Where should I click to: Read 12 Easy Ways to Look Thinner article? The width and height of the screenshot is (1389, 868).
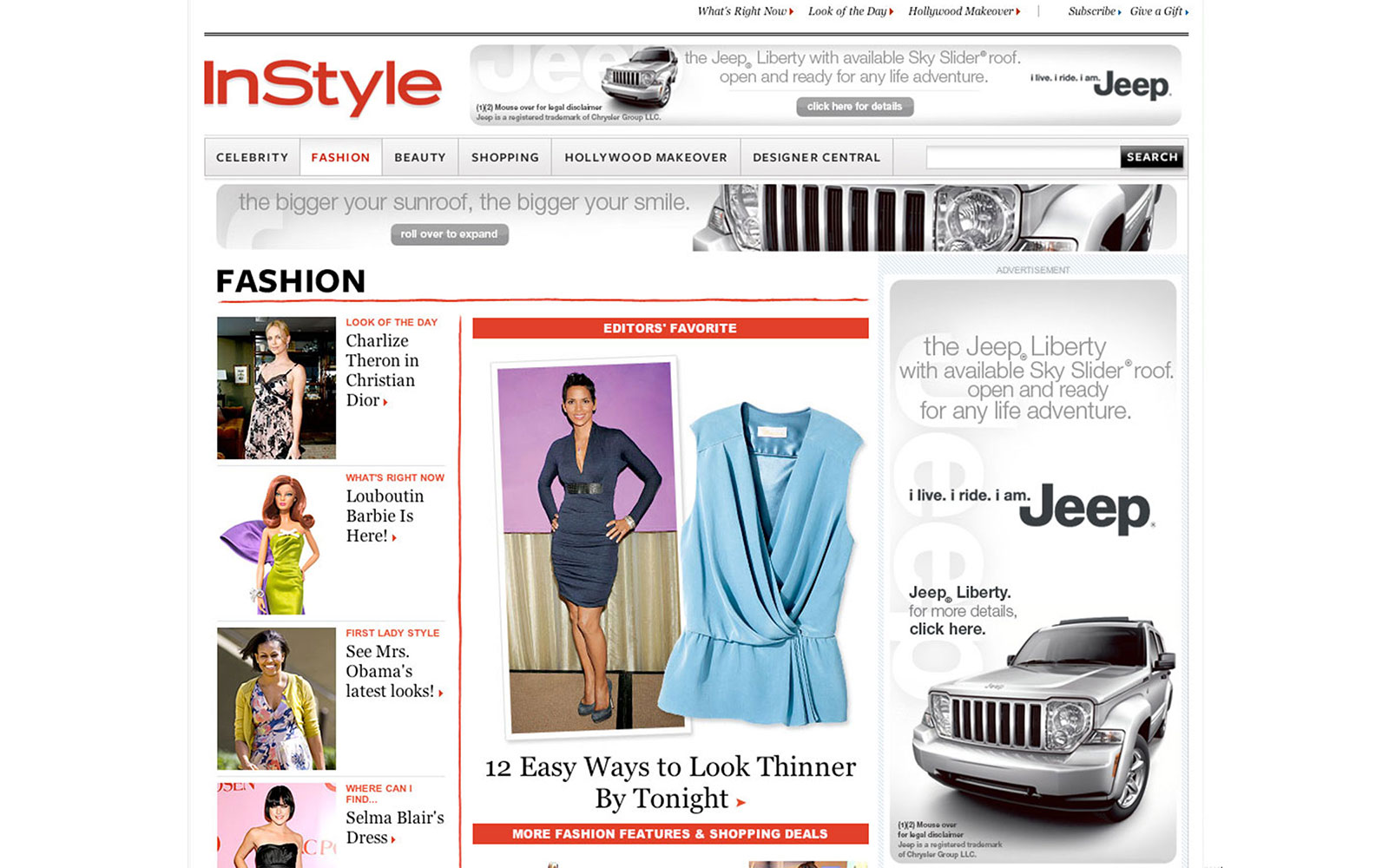click(x=669, y=782)
